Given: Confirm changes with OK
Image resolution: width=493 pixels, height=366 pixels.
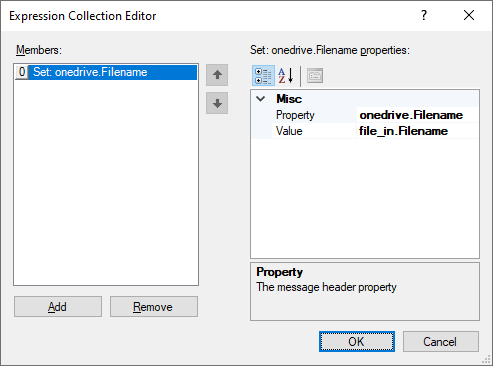Looking at the screenshot, I should point(357,342).
